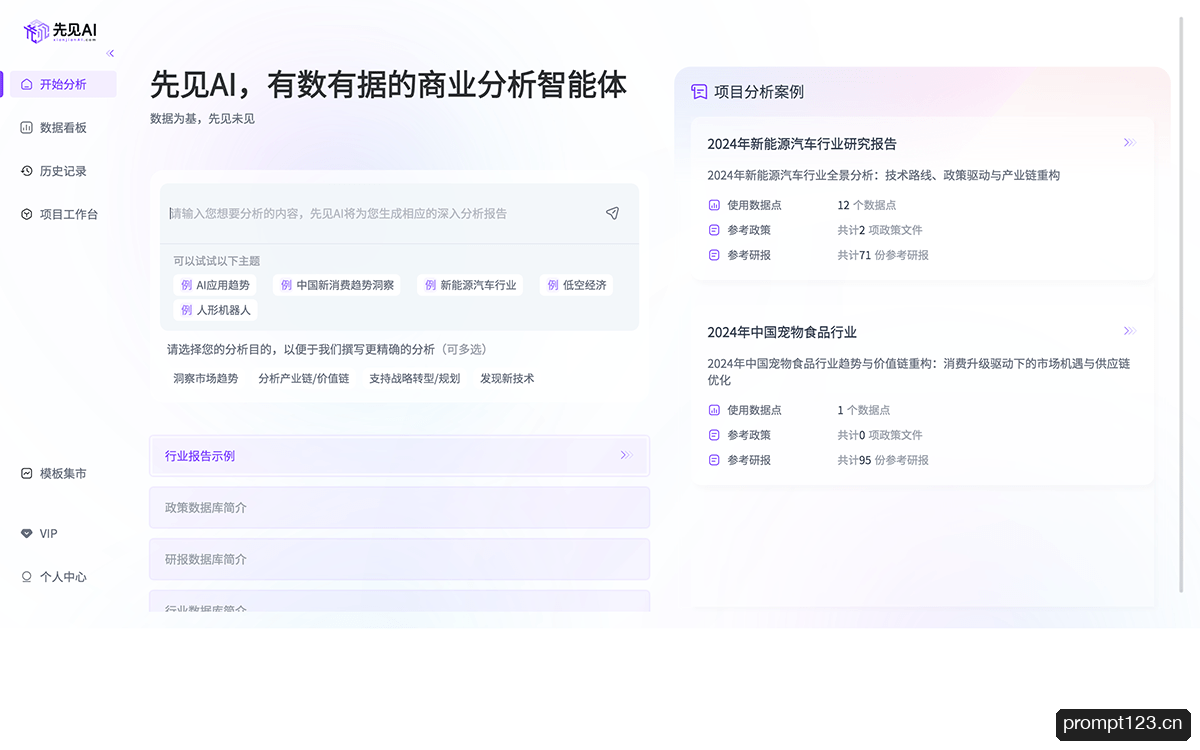Click the chevron arrows on 行业报告示例

coord(627,455)
